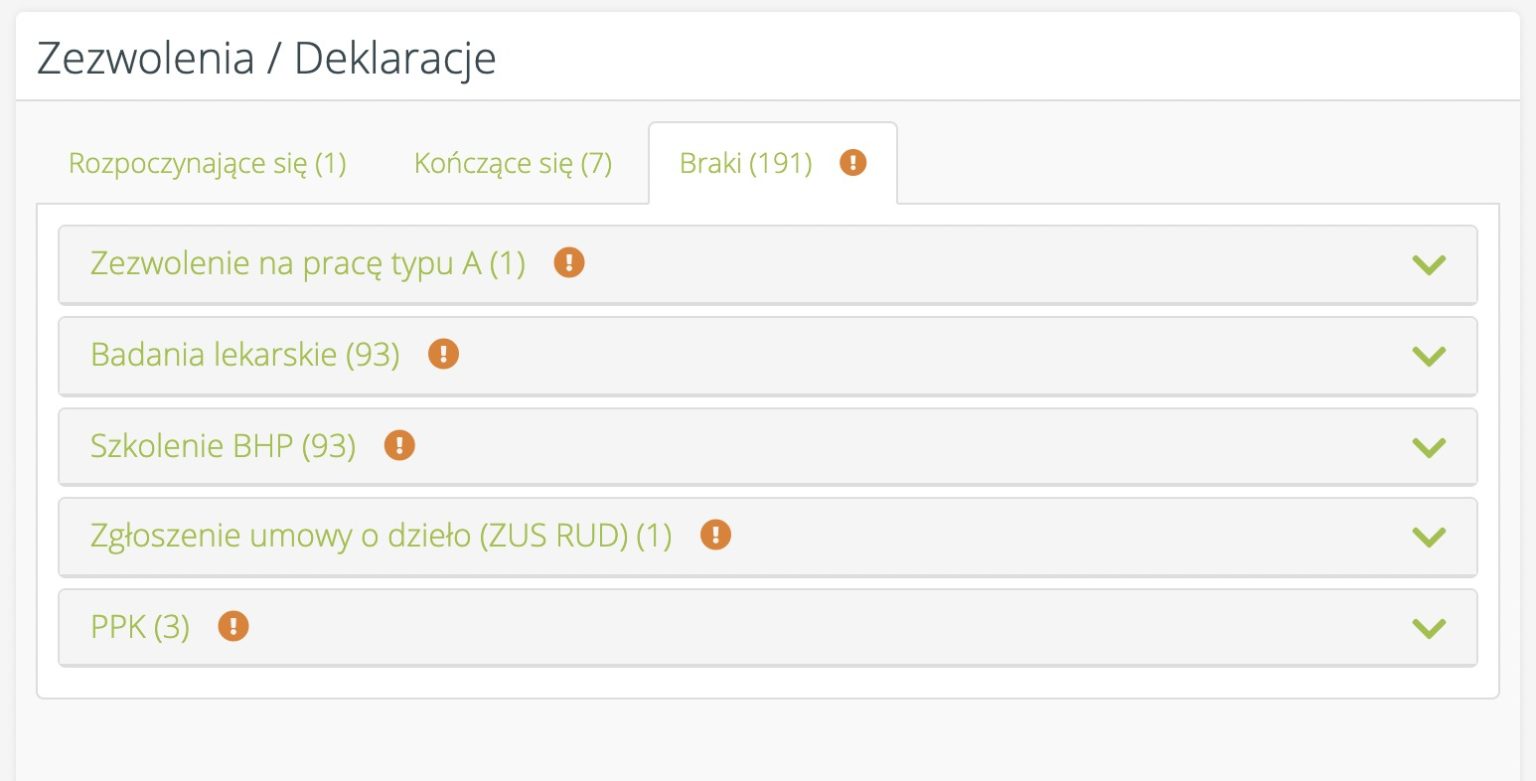Expand Zezwolenie na pracę typu A chevron

tap(1429, 264)
